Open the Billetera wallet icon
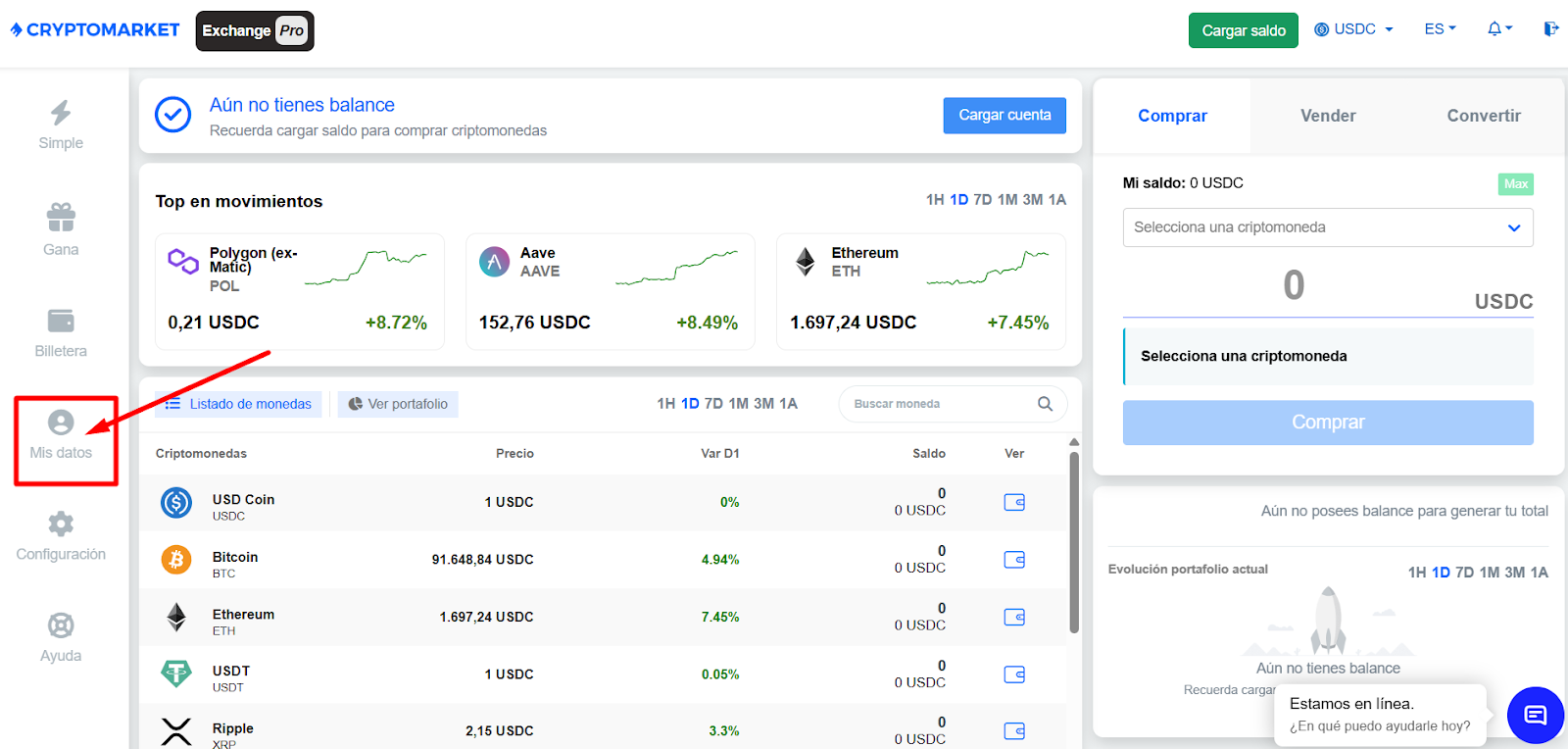The width and height of the screenshot is (1568, 749). (61, 321)
